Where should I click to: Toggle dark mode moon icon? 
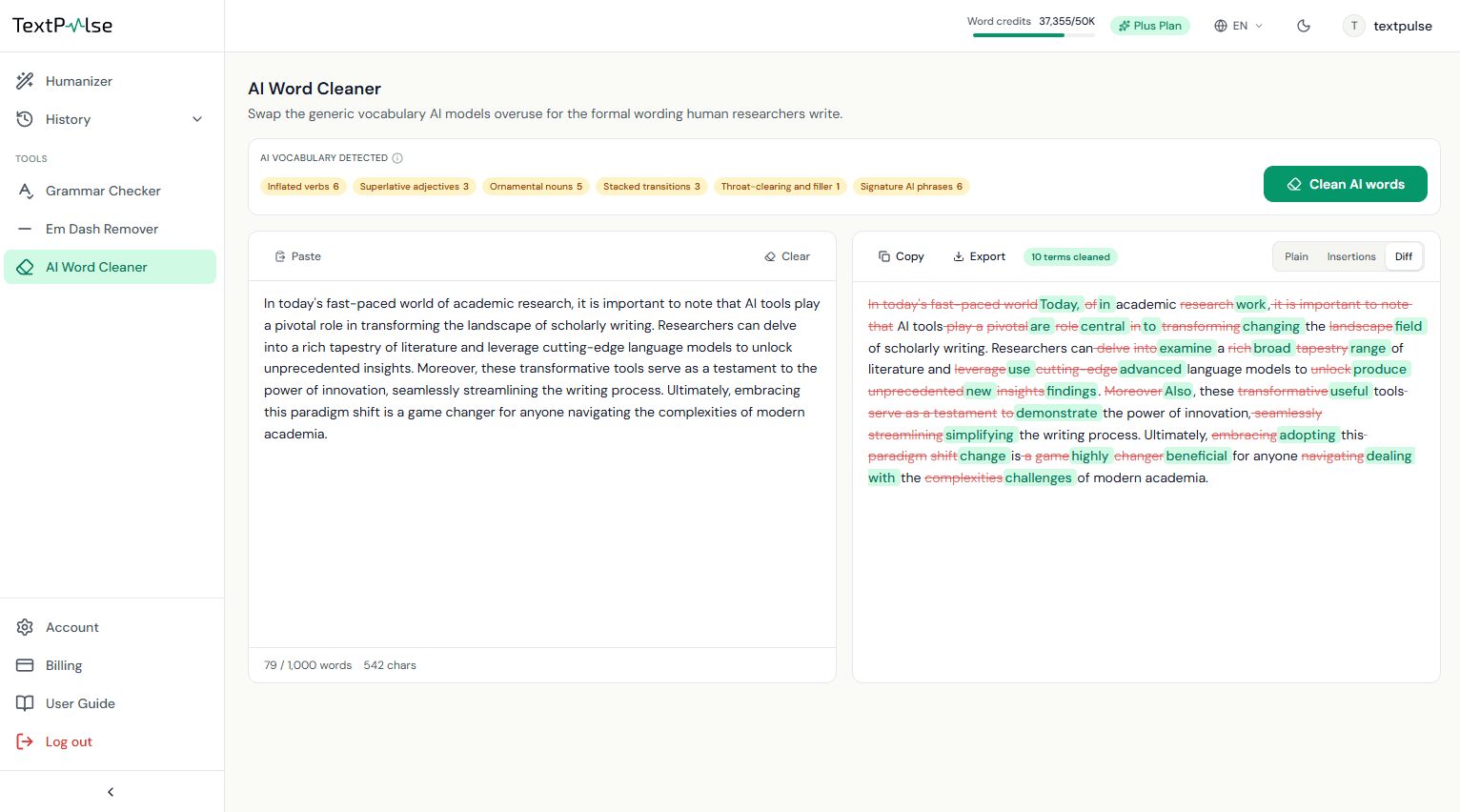[1304, 26]
